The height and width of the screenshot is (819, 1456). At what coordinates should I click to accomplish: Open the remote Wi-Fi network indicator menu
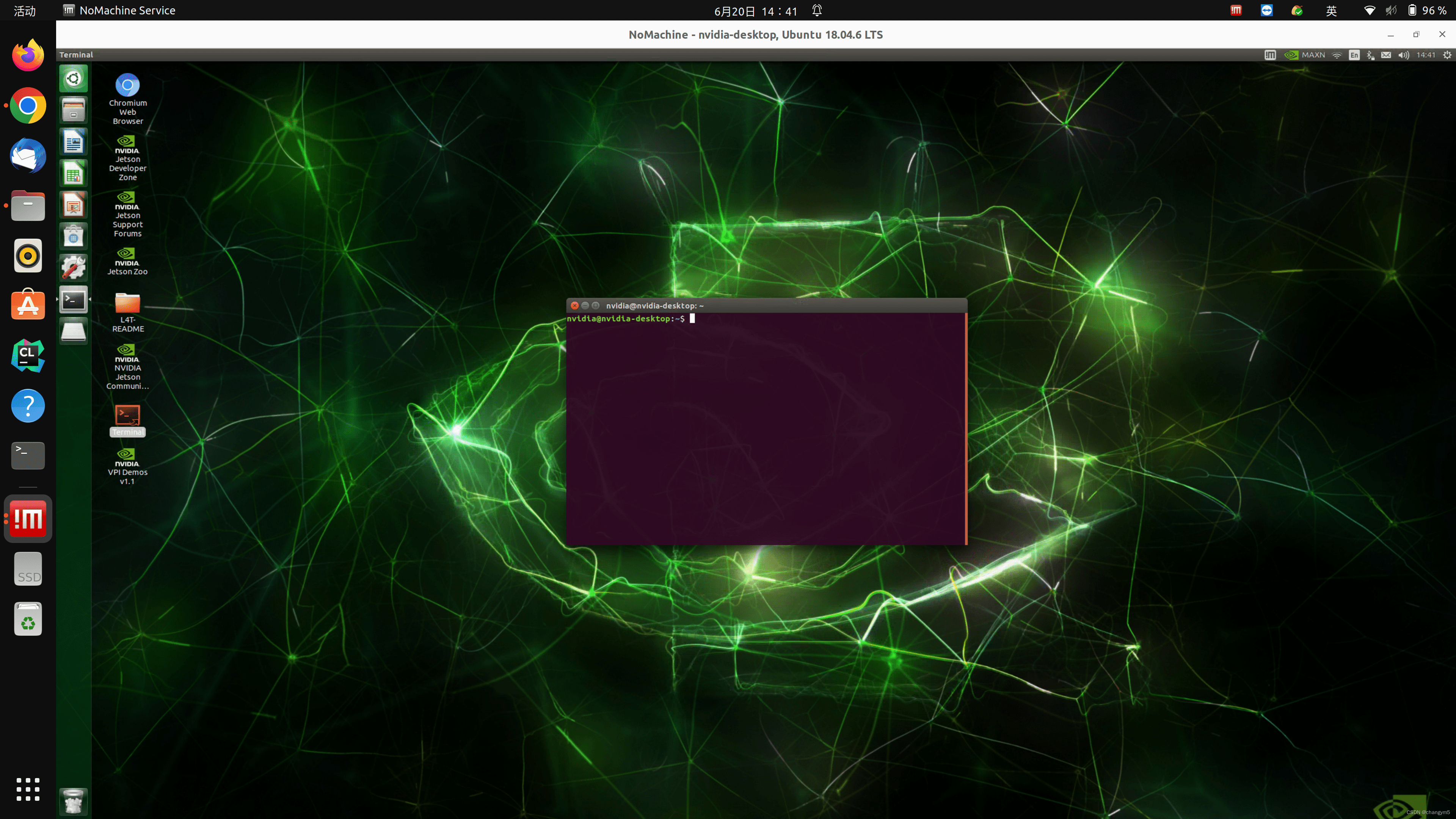coord(1337,55)
